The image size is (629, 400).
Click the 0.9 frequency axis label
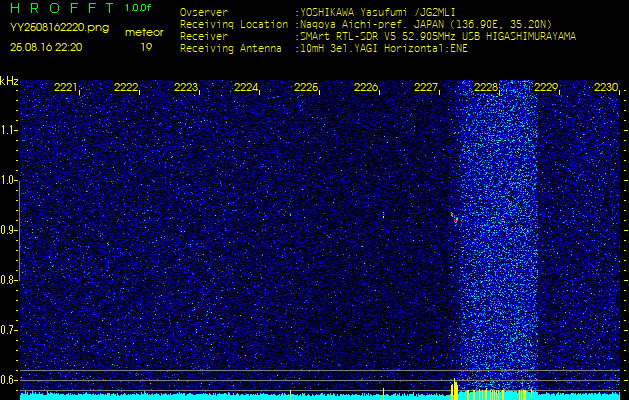tap(8, 230)
